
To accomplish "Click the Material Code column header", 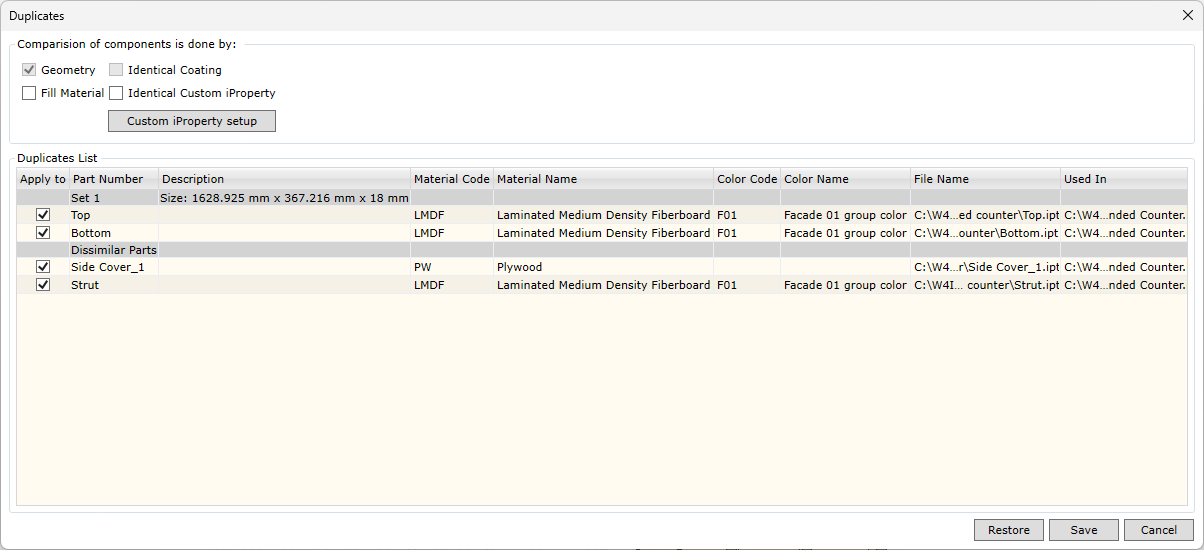I will pyautogui.click(x=452, y=179).
